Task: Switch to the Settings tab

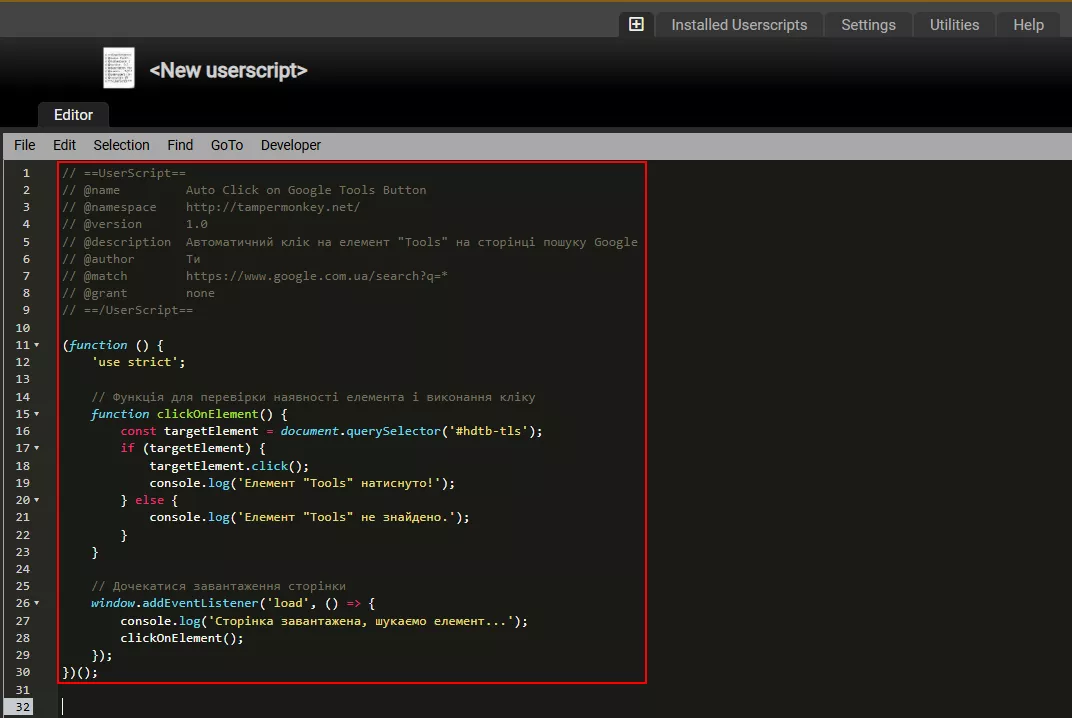Action: coord(868,25)
